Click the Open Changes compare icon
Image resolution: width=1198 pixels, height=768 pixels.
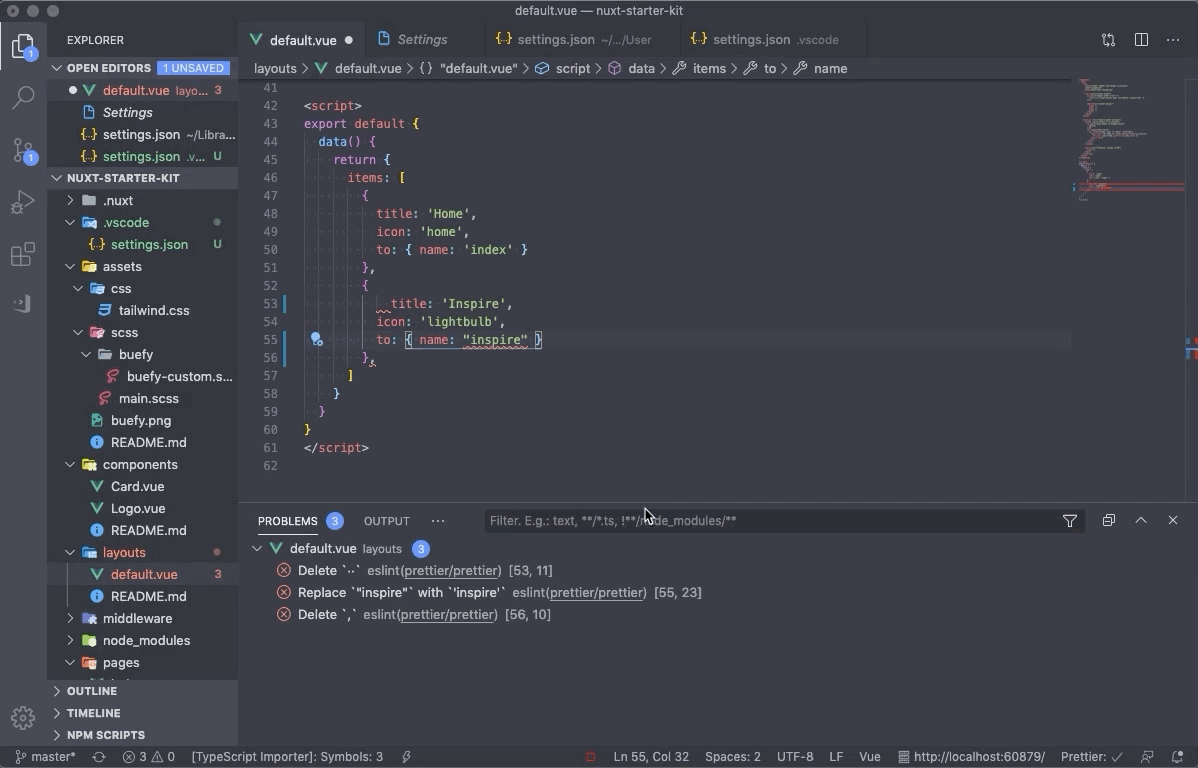(1108, 40)
